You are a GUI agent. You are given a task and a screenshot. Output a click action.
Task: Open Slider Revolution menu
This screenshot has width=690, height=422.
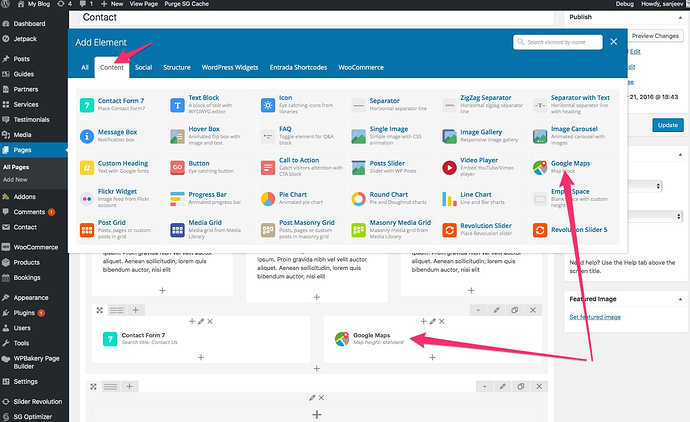tap(37, 401)
